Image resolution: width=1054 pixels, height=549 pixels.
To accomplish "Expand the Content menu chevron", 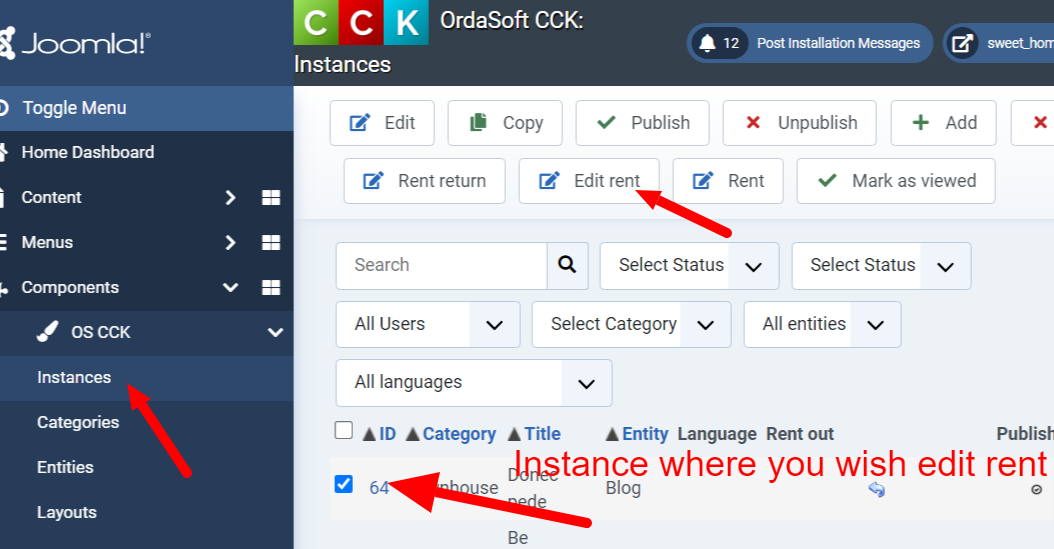I will (x=231, y=198).
